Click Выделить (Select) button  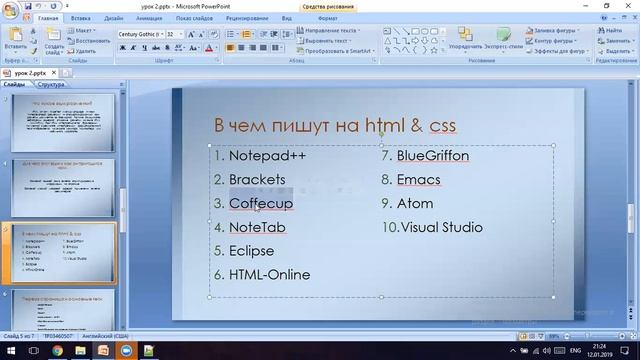click(616, 51)
